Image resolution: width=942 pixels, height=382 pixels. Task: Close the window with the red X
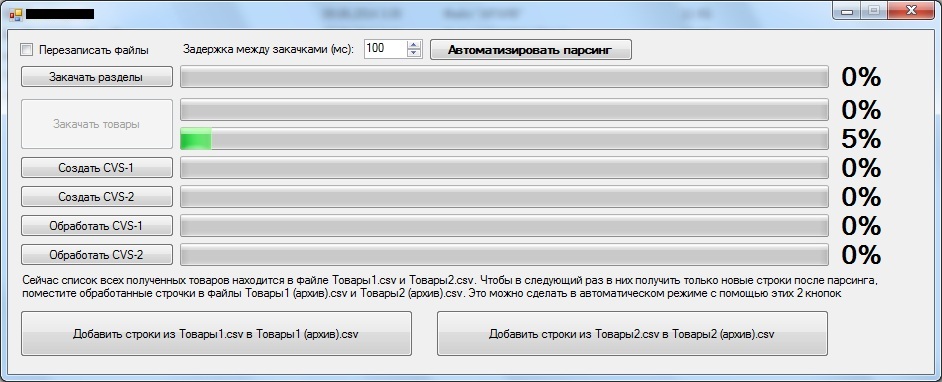click(x=912, y=10)
